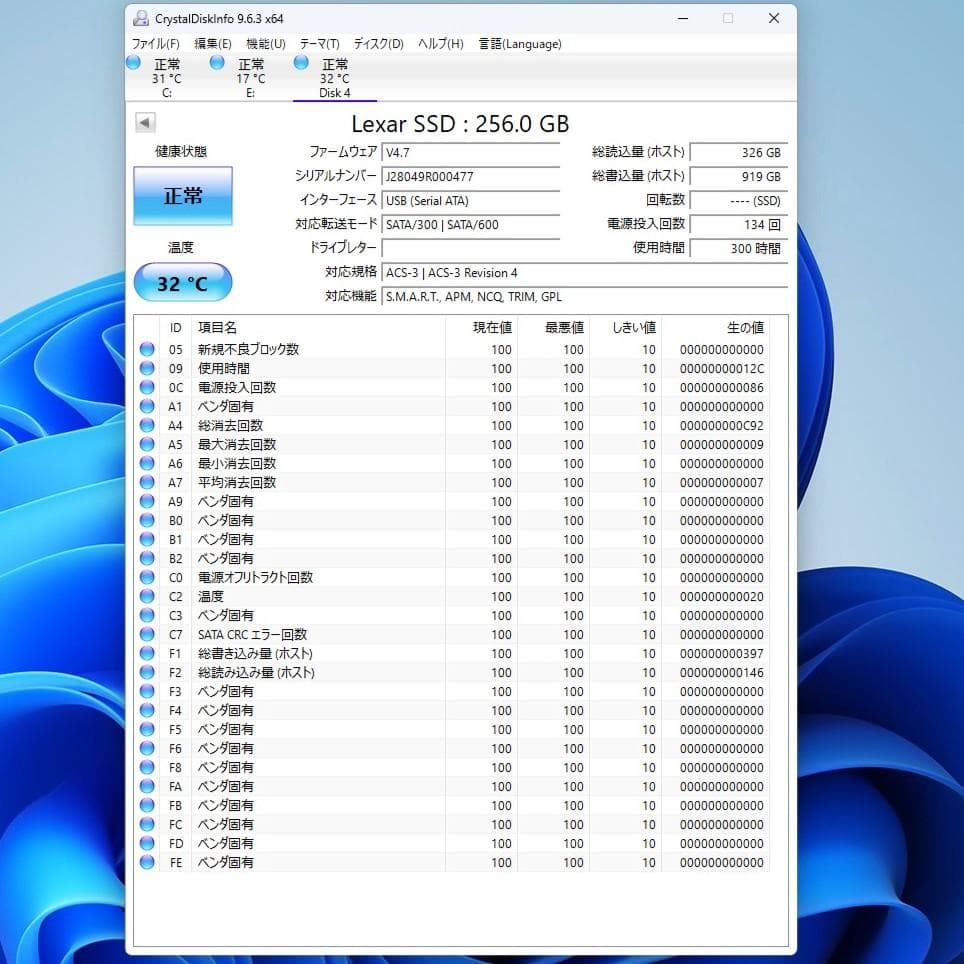
Task: Click the 最悪値 column header
Action: click(x=553, y=328)
